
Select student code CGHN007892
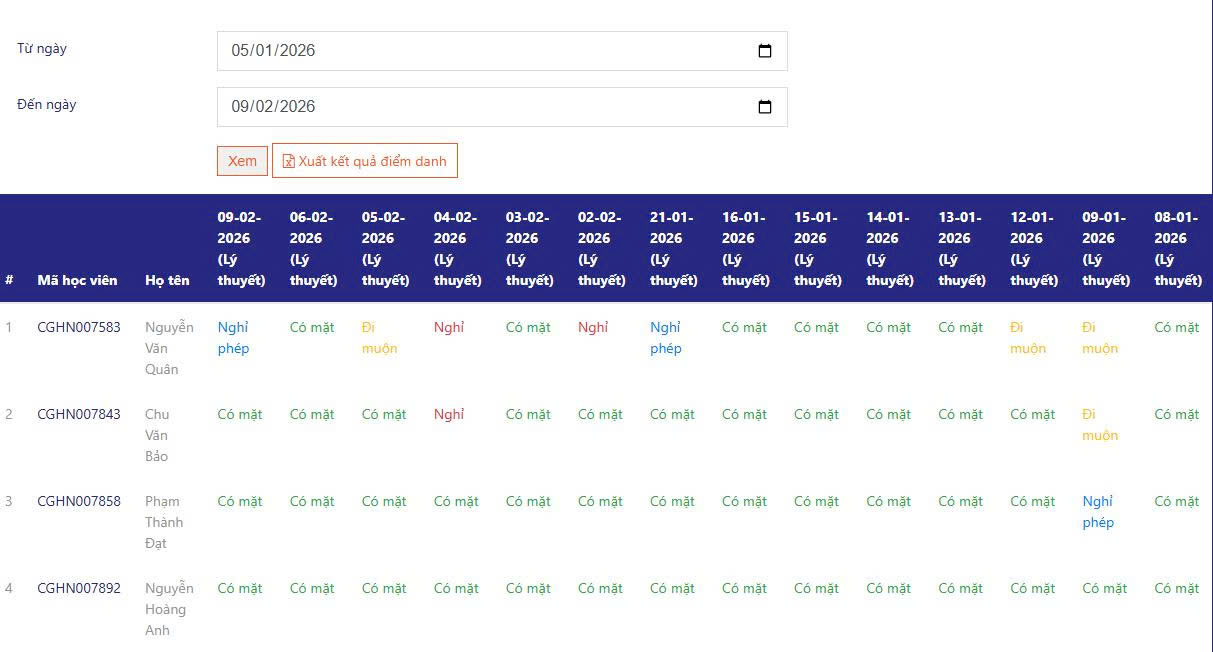click(x=79, y=588)
